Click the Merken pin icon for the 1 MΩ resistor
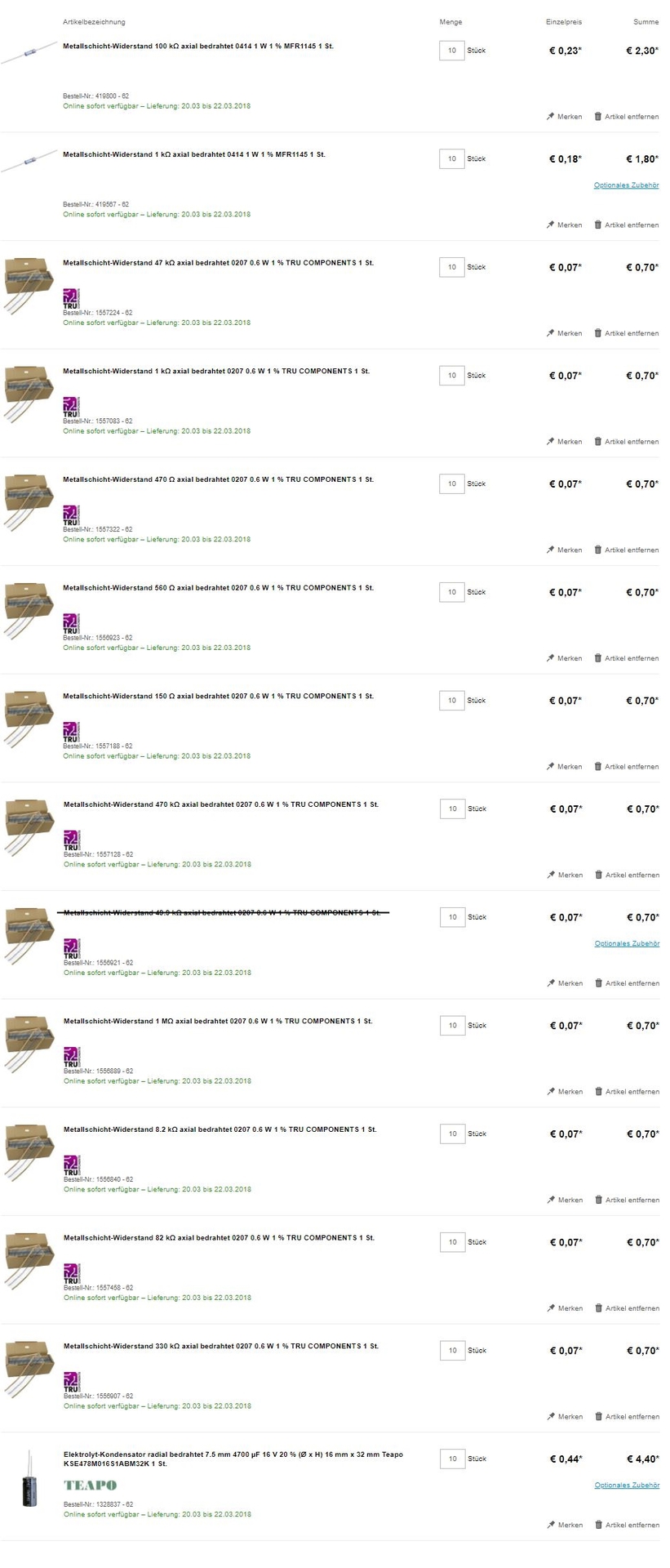 (x=552, y=1091)
